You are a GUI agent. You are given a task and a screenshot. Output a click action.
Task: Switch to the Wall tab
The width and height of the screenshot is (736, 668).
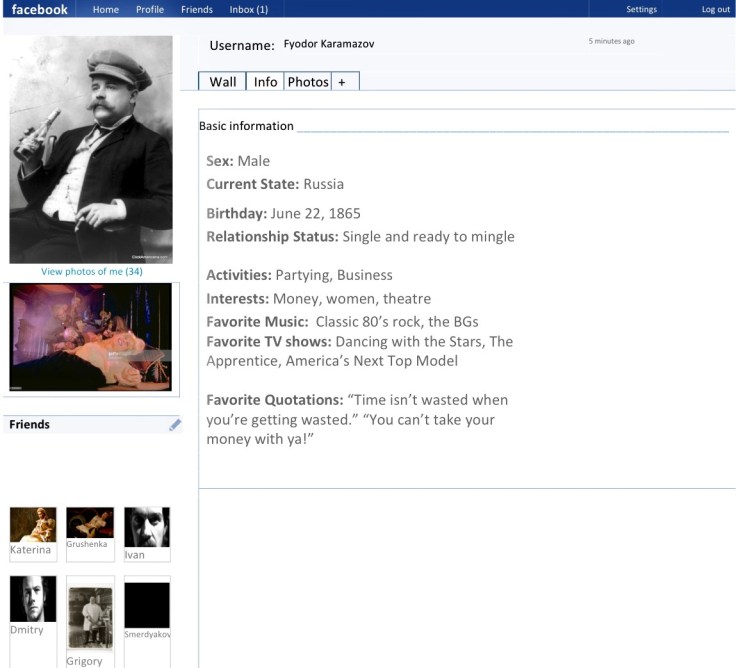tap(222, 81)
